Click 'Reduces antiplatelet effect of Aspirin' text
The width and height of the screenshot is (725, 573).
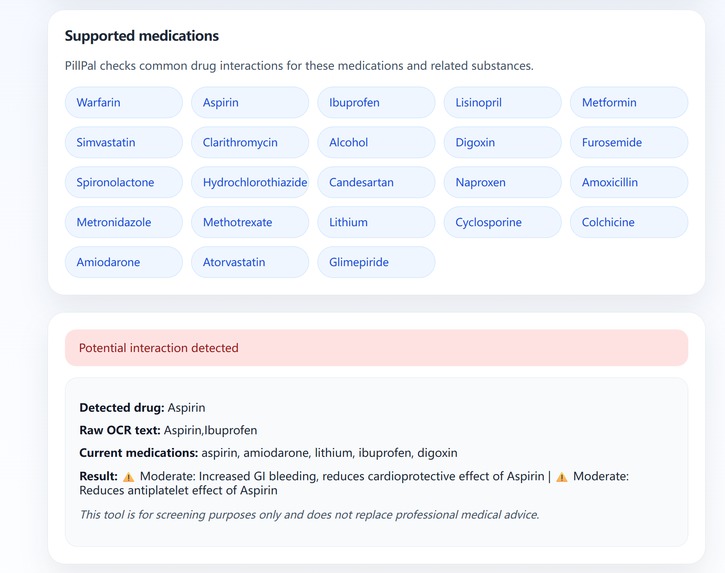178,490
